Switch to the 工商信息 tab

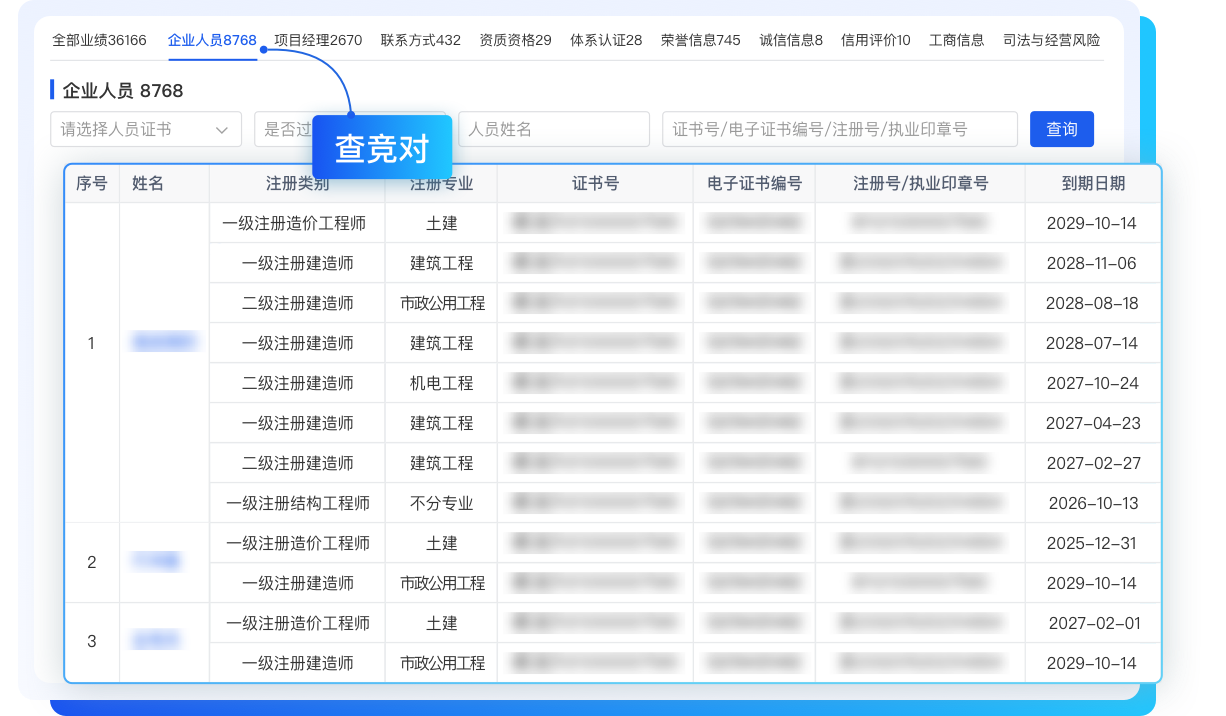click(957, 40)
